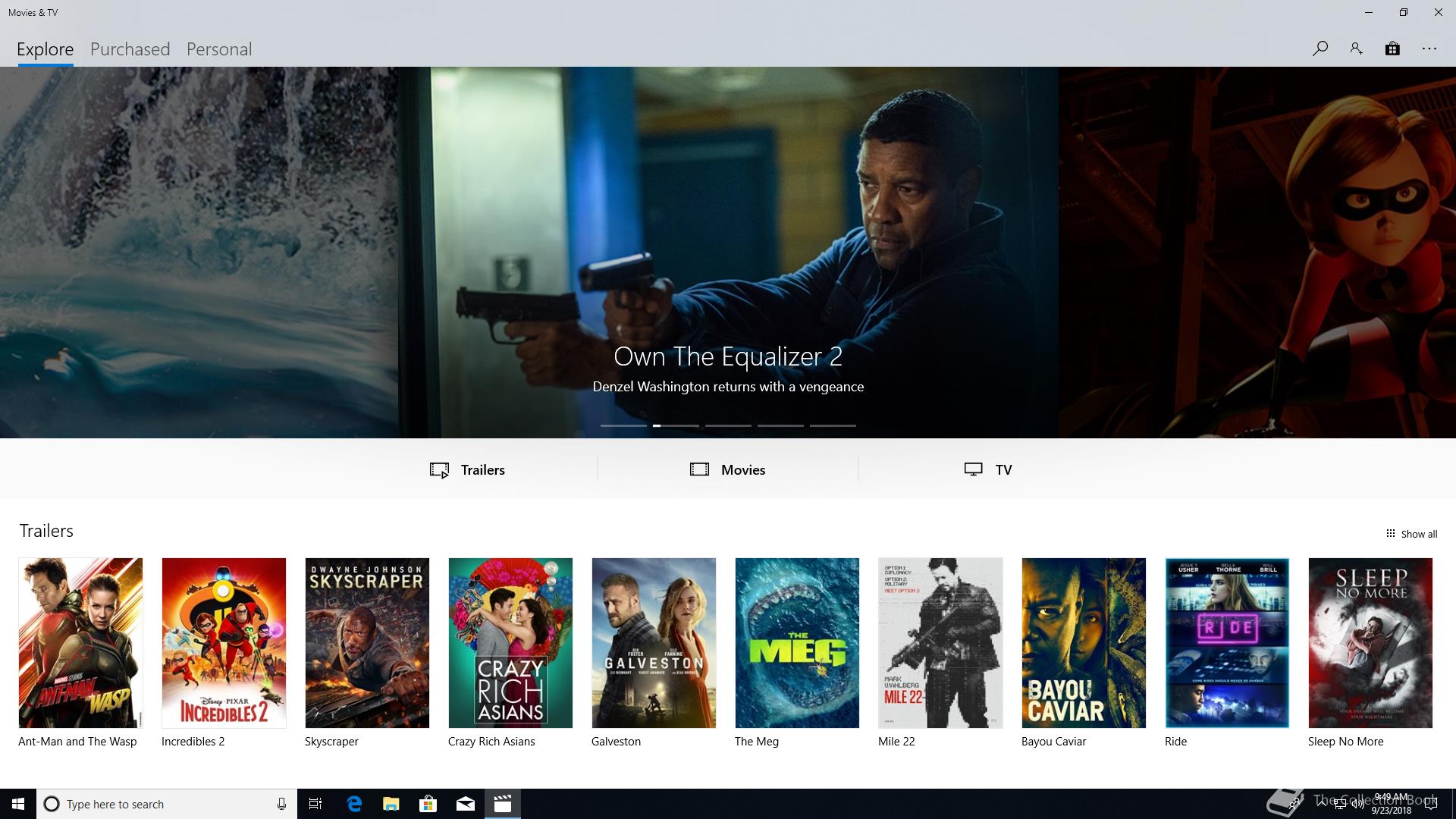This screenshot has width=1456, height=819.
Task: Select the fifth carousel page indicator
Action: [x=833, y=425]
